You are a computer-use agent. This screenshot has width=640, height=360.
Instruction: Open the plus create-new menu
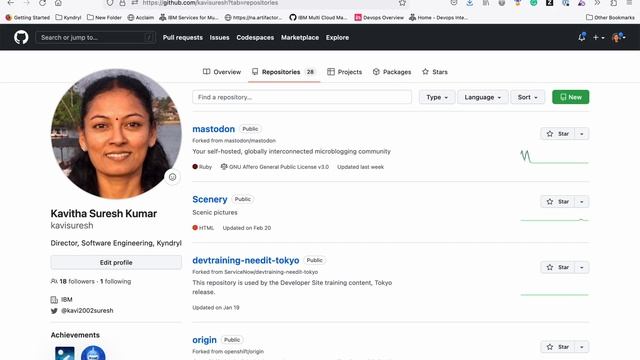tap(598, 38)
